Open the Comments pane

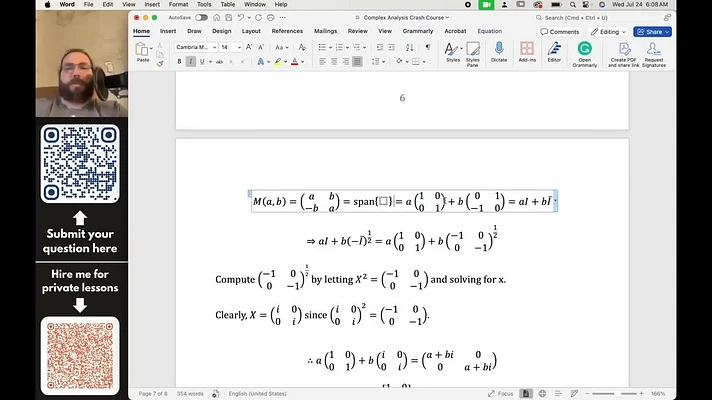[x=559, y=32]
